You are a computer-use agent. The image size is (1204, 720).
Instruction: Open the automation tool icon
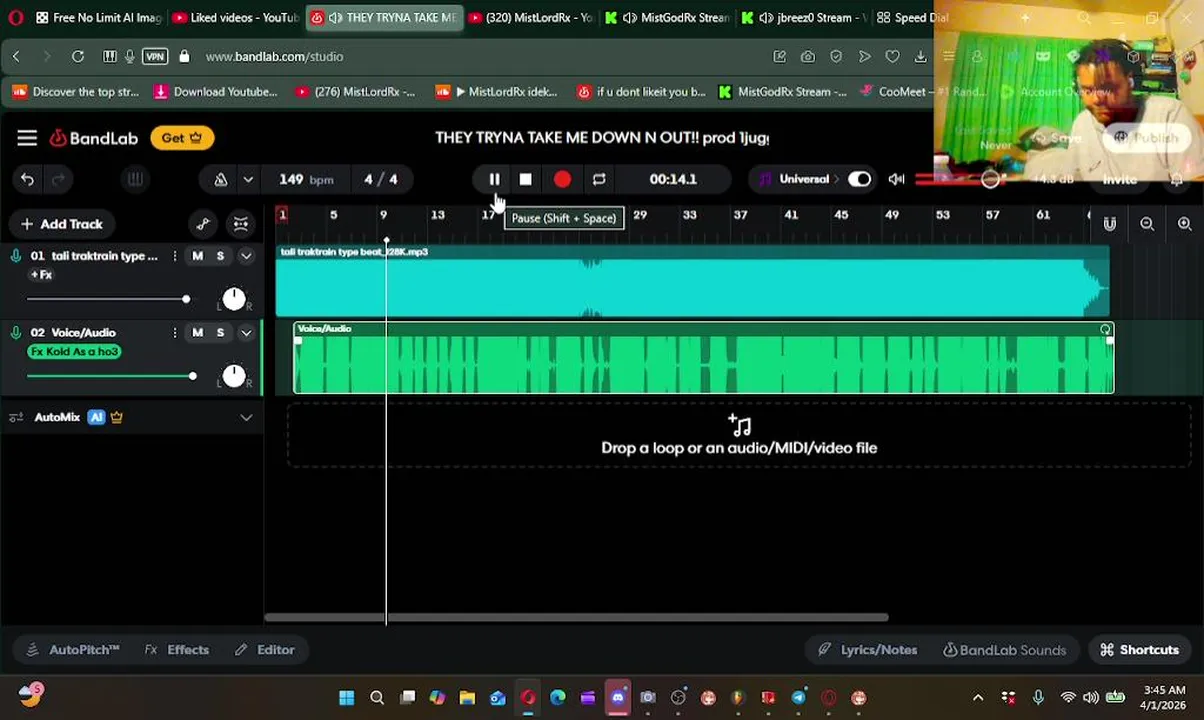coord(203,224)
